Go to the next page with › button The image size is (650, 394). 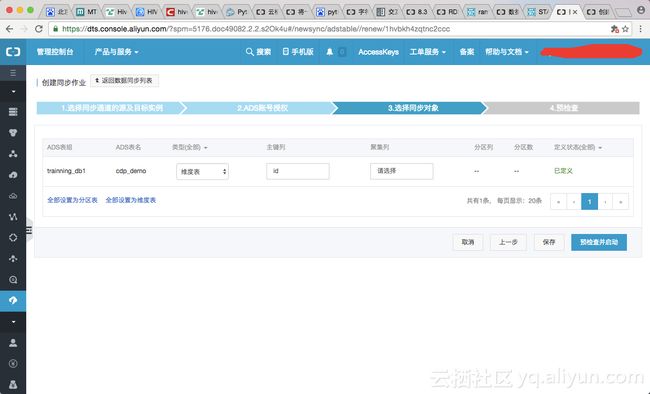tap(605, 202)
